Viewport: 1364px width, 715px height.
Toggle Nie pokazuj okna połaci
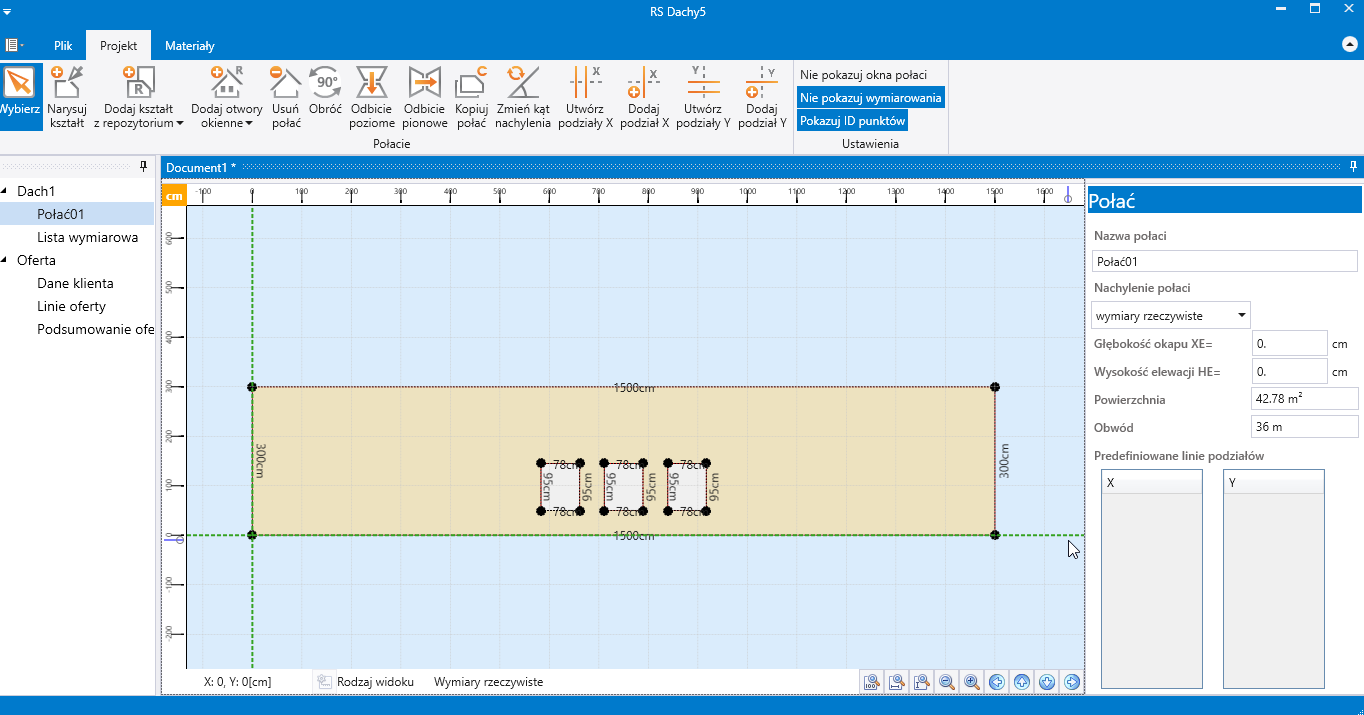click(863, 75)
